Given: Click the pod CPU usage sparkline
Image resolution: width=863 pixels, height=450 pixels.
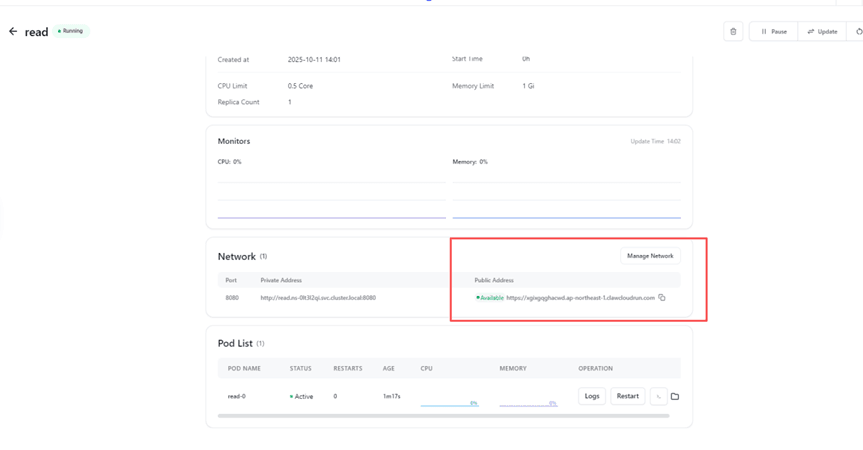Looking at the screenshot, I should pyautogui.click(x=449, y=402).
